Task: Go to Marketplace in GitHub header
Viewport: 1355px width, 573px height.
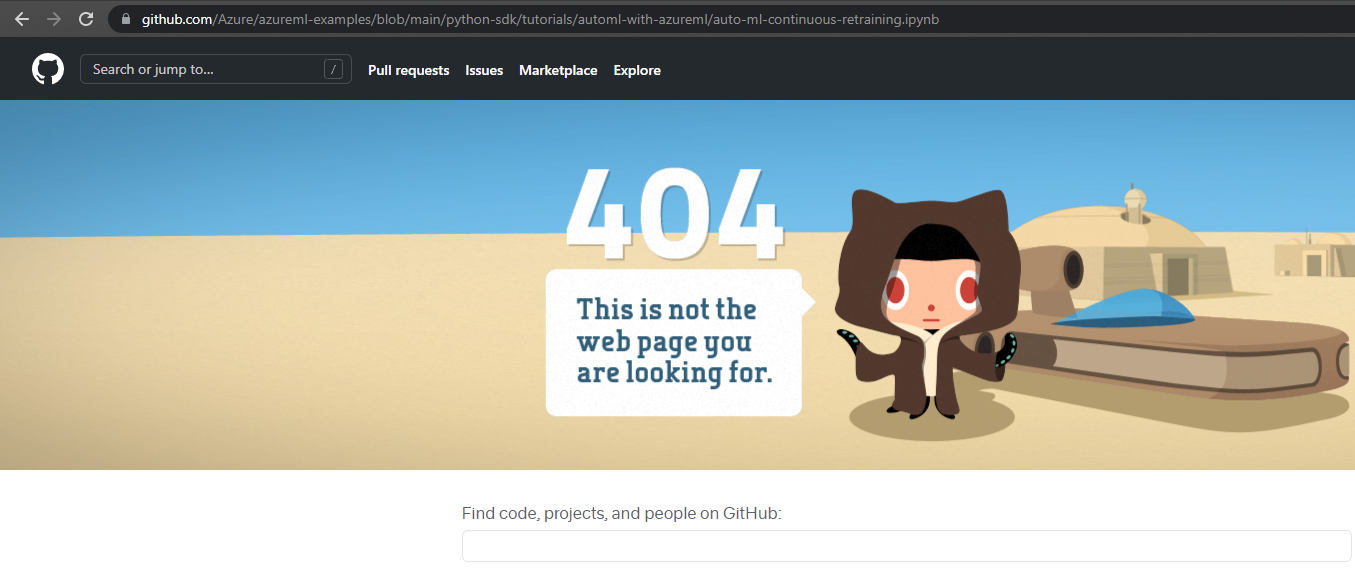Action: point(558,70)
